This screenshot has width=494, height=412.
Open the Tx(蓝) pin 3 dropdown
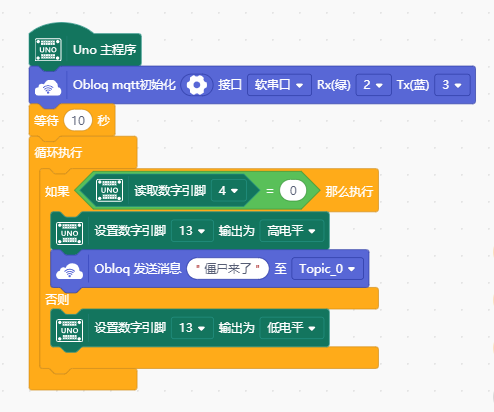point(452,85)
